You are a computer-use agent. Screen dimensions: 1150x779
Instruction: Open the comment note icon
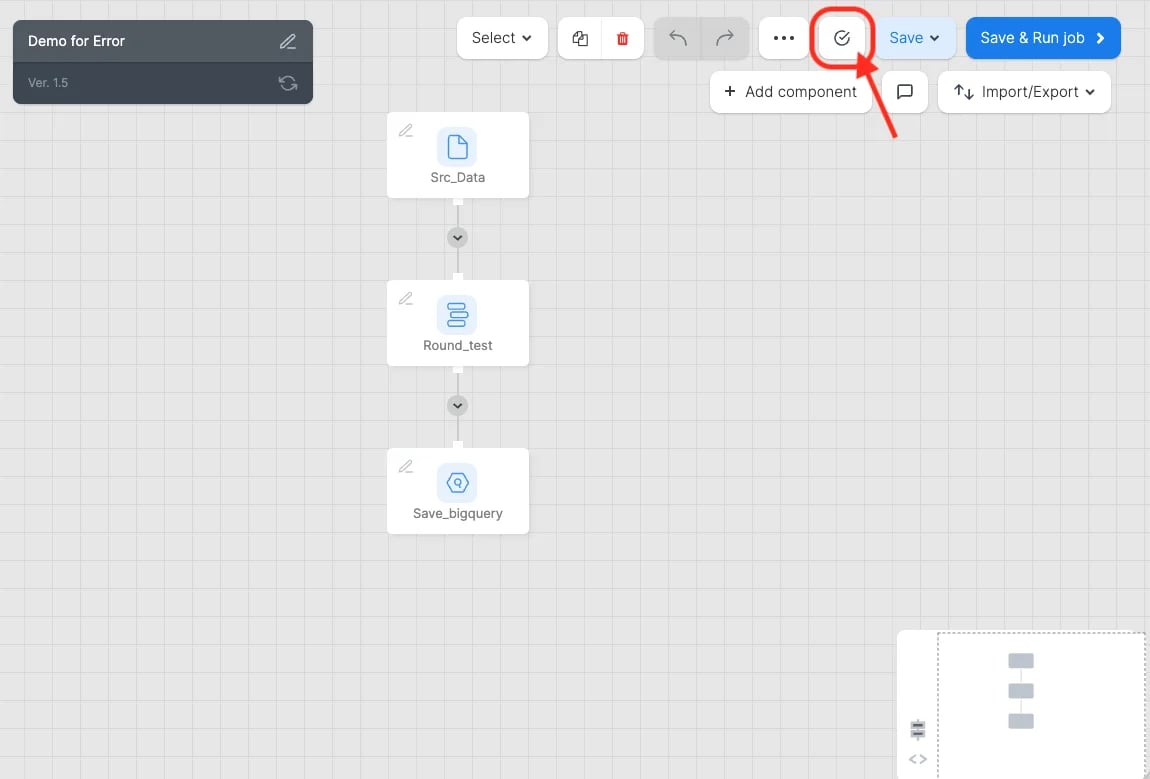[x=905, y=92]
